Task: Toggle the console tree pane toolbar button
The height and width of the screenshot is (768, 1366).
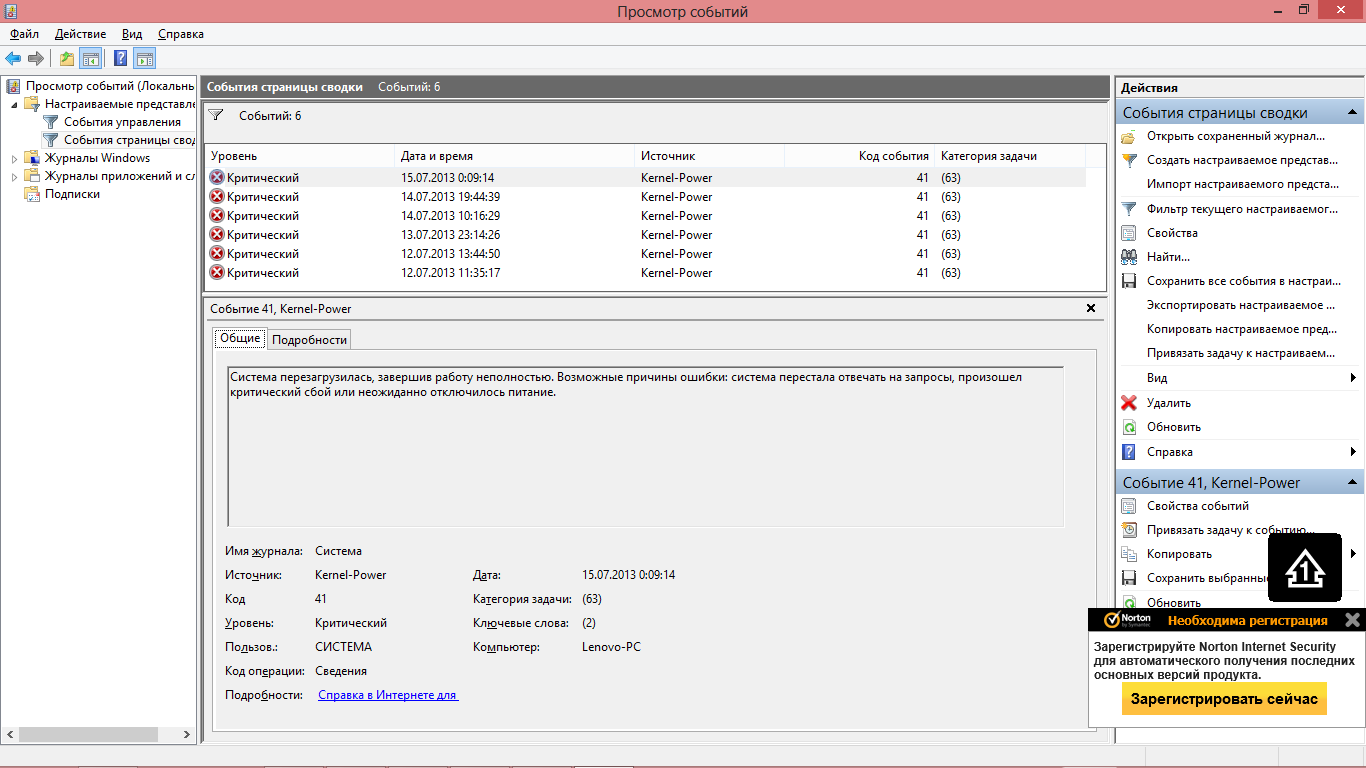Action: [x=91, y=58]
